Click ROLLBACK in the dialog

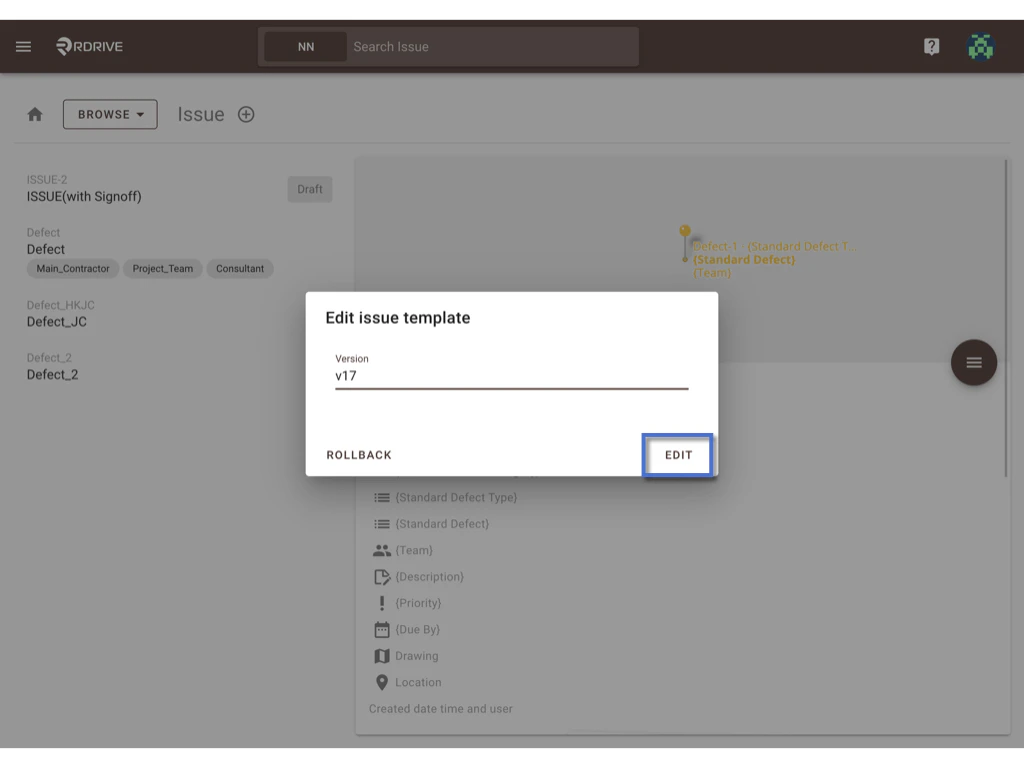[x=358, y=455]
